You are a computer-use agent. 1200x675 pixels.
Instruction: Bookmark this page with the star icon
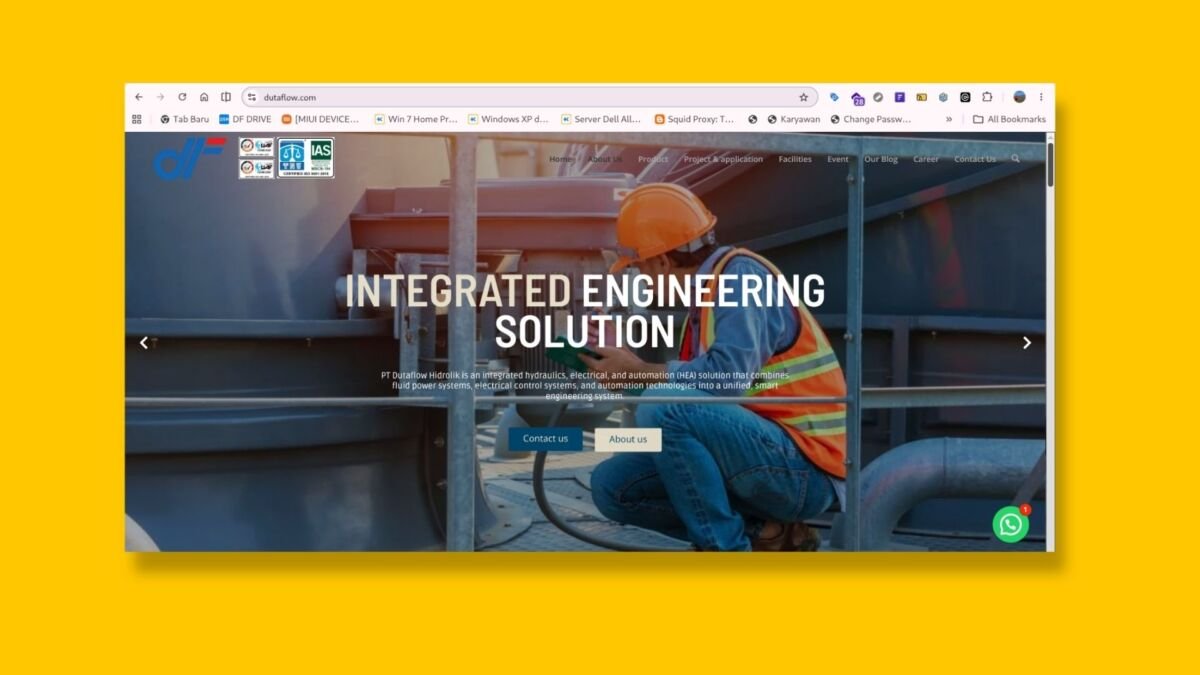pyautogui.click(x=803, y=97)
